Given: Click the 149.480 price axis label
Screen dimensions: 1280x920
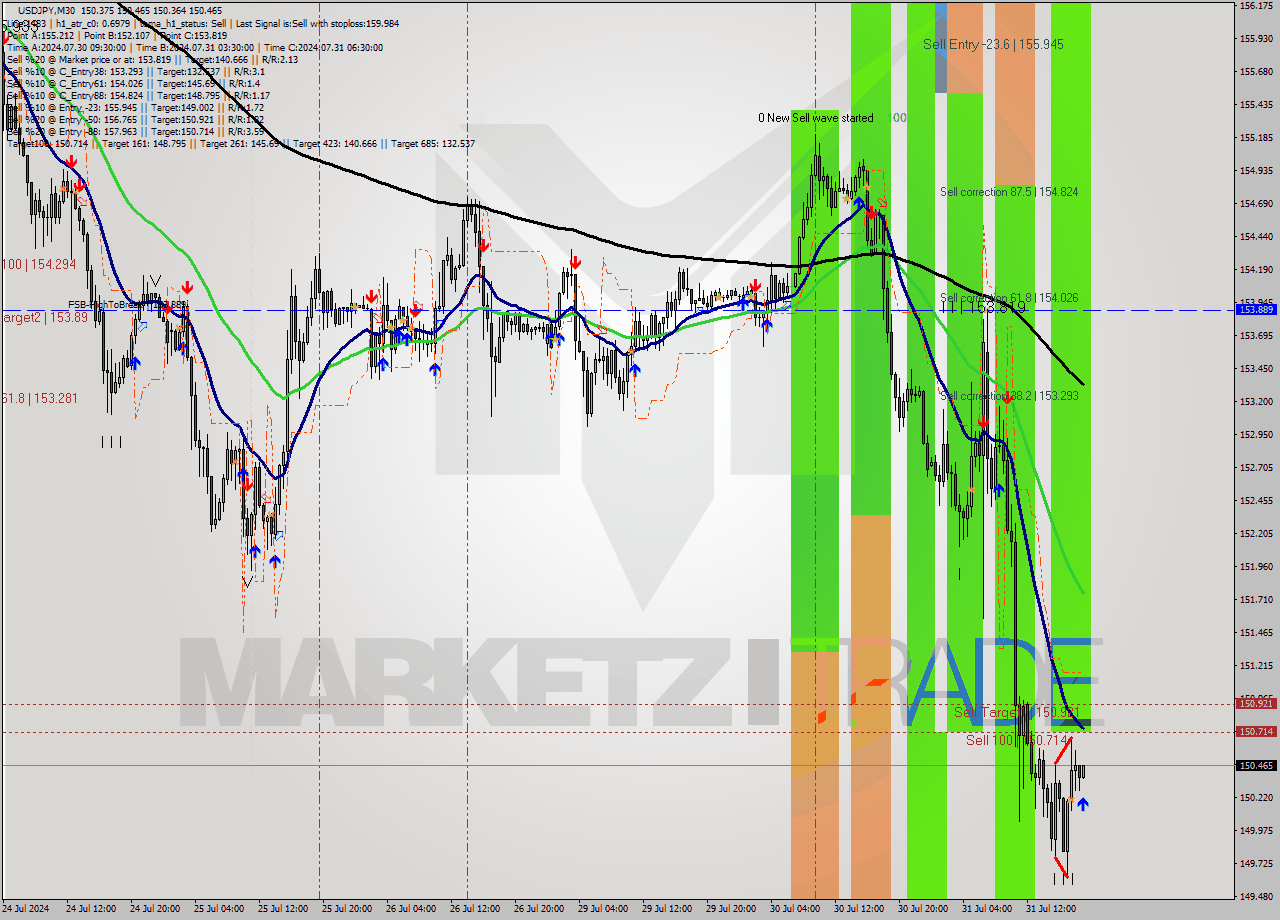Looking at the screenshot, I should 1256,897.
